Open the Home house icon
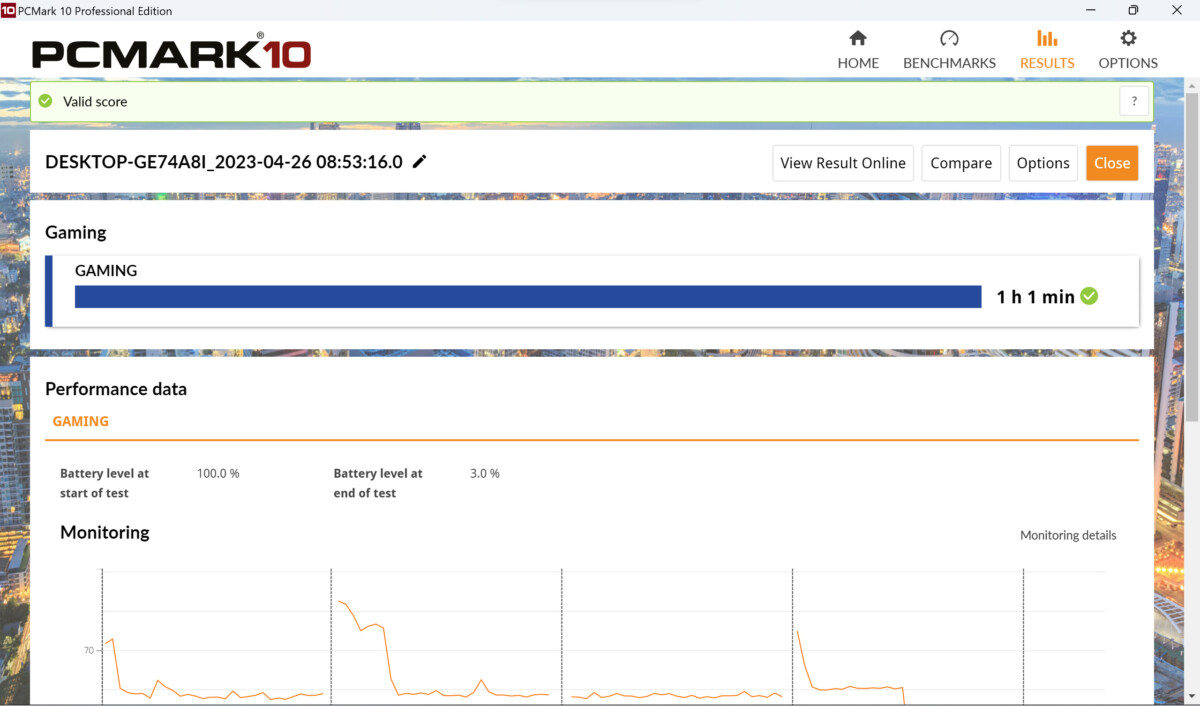The width and height of the screenshot is (1200, 706). (857, 39)
